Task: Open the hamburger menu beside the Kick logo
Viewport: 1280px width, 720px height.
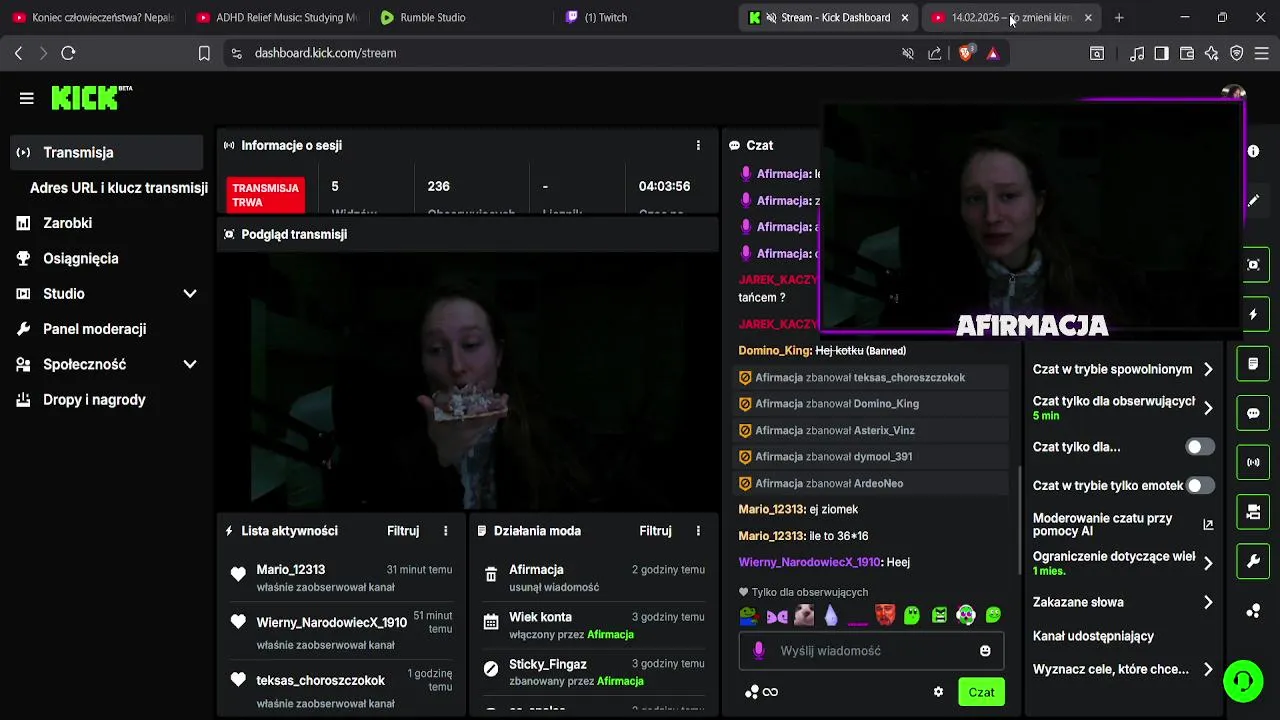Action: [x=27, y=98]
